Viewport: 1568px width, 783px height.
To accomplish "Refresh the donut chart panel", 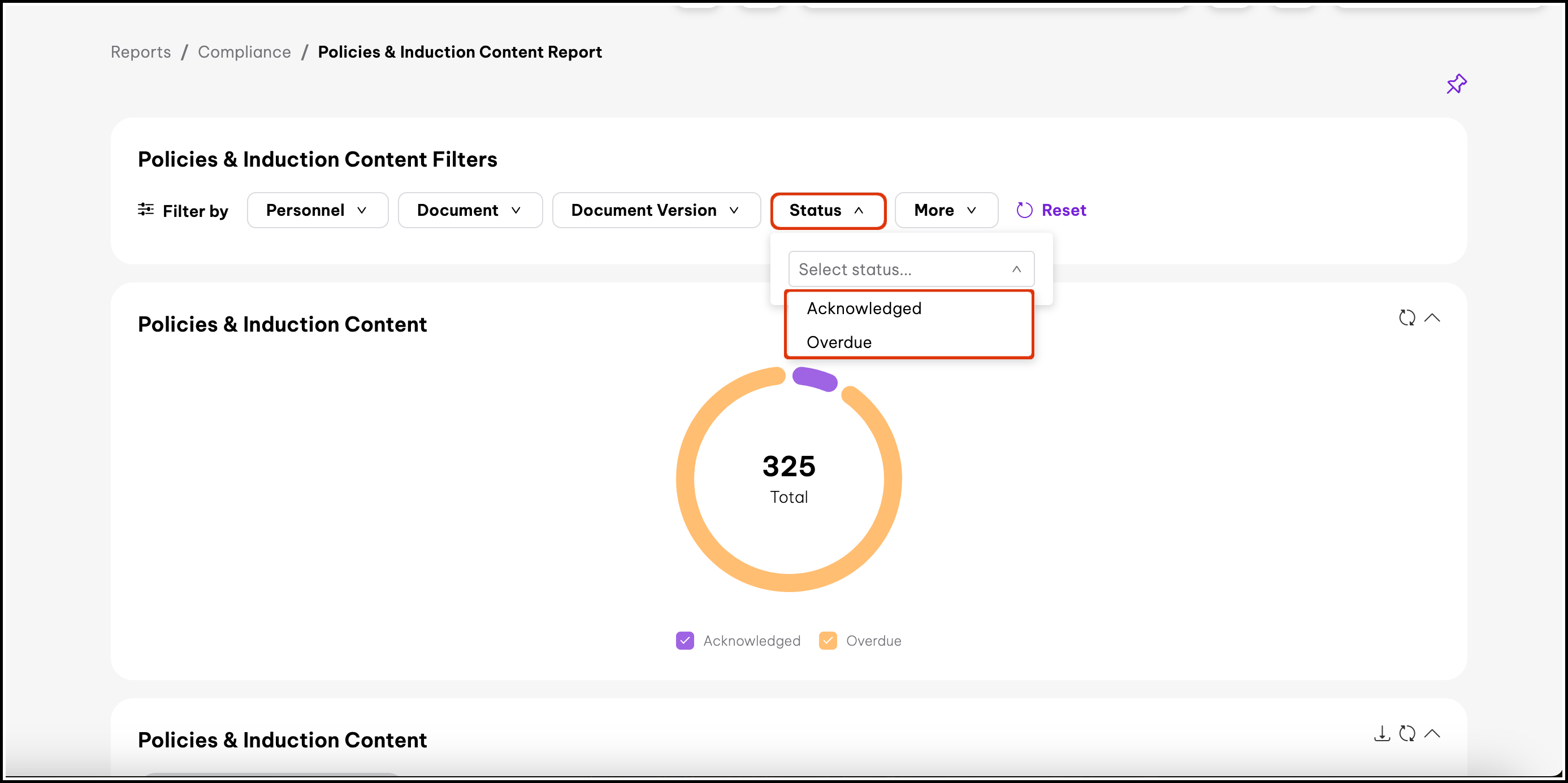I will coord(1406,317).
